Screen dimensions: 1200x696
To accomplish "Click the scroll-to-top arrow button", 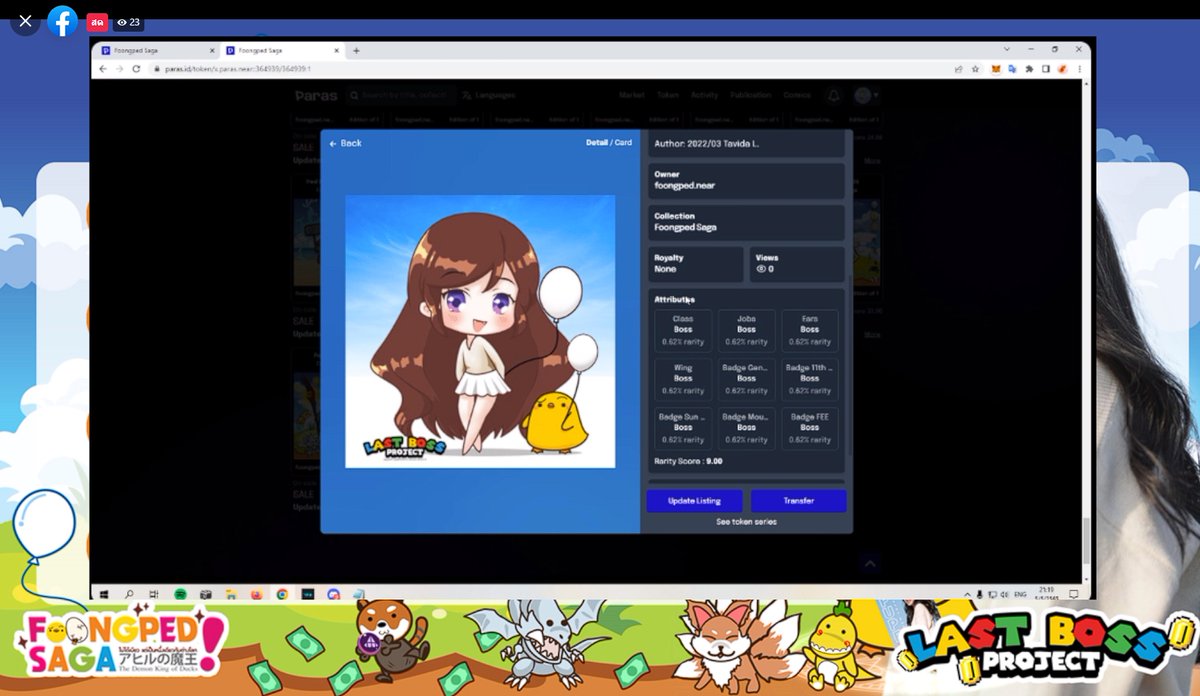I will (x=869, y=564).
